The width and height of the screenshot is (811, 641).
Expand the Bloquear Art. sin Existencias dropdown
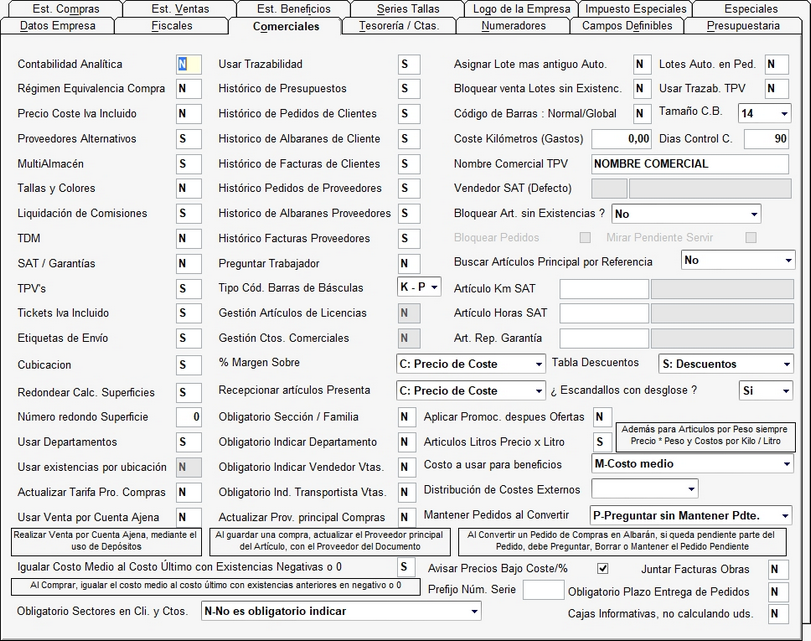[686, 214]
